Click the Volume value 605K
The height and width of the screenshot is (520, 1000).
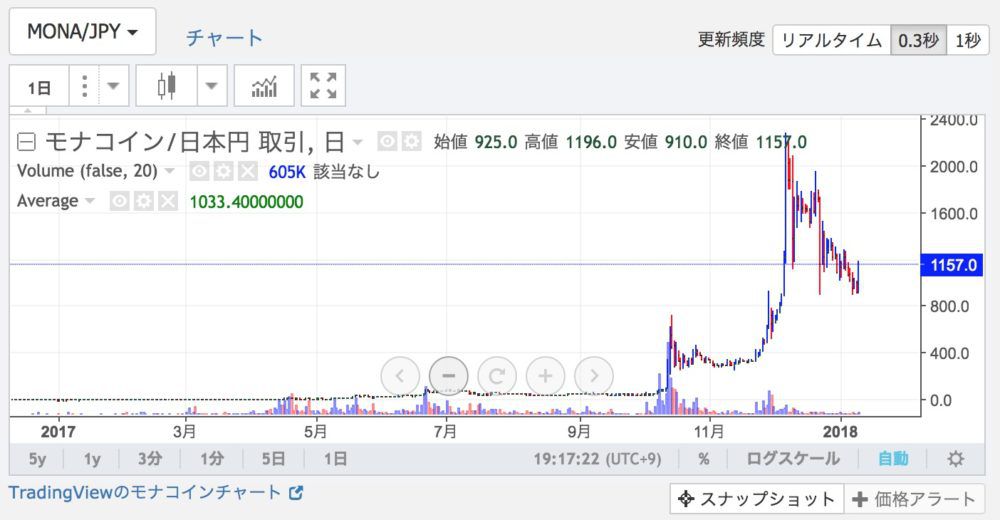[287, 172]
